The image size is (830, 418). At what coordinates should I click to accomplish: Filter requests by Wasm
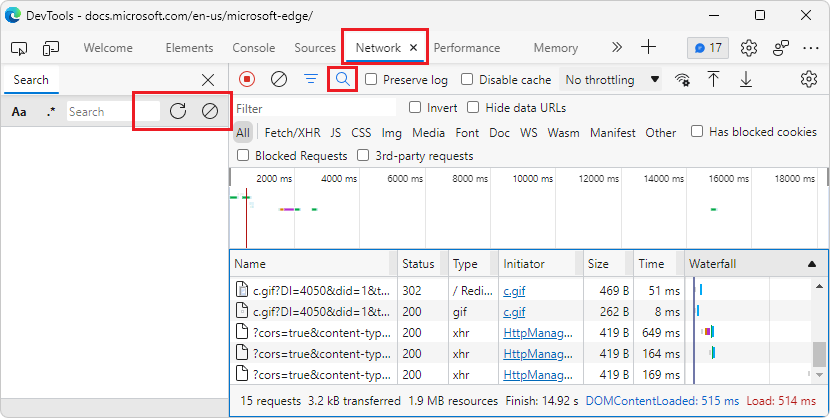click(564, 133)
